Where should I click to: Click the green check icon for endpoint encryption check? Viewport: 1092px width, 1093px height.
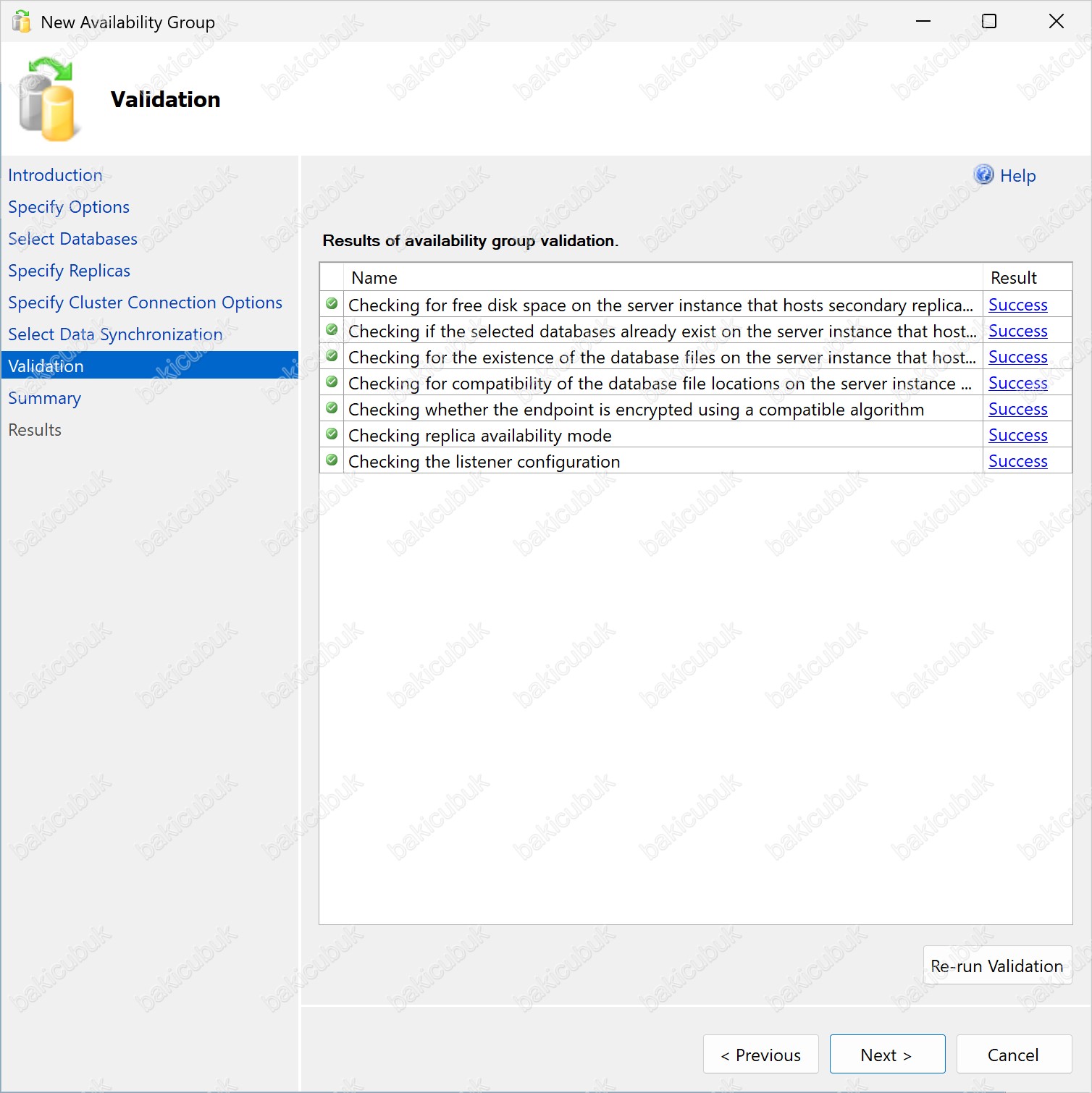point(332,408)
